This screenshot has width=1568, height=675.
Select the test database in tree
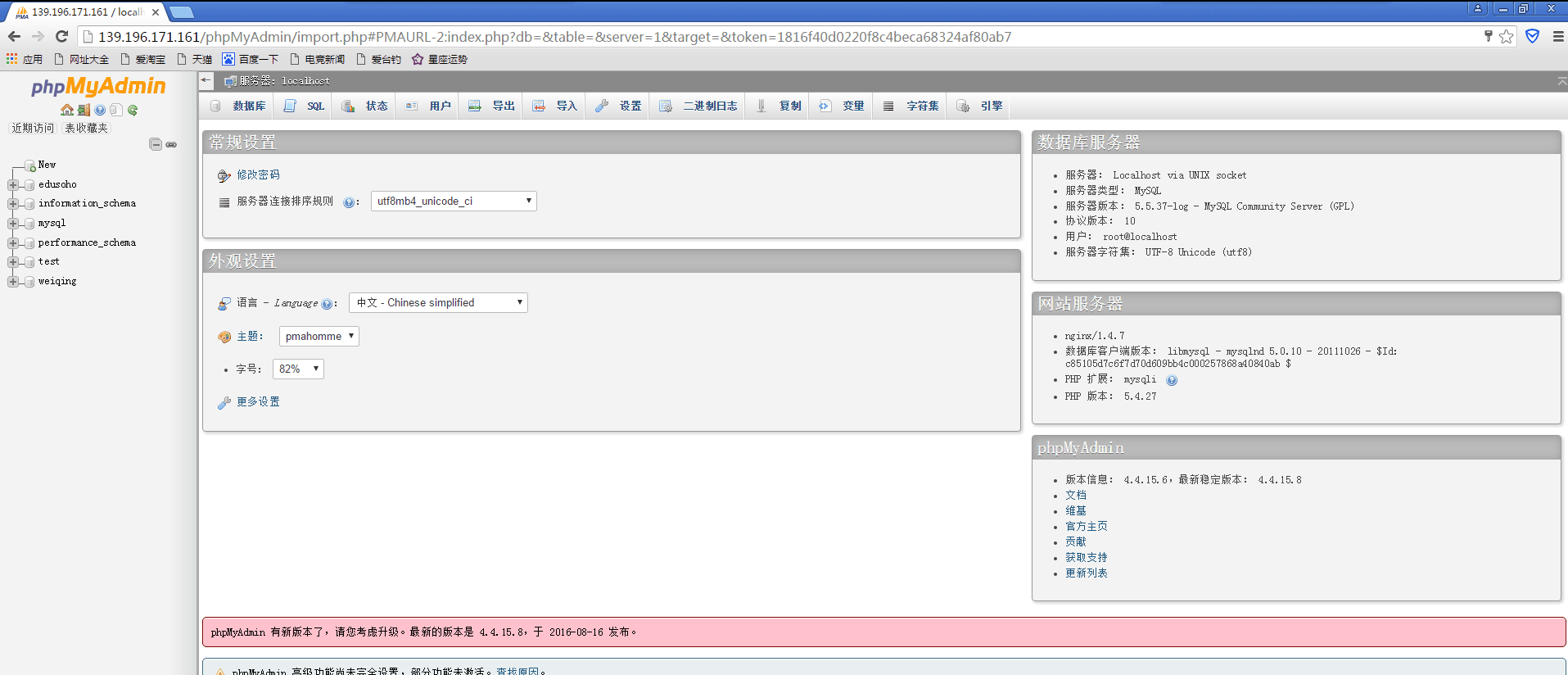tap(48, 261)
